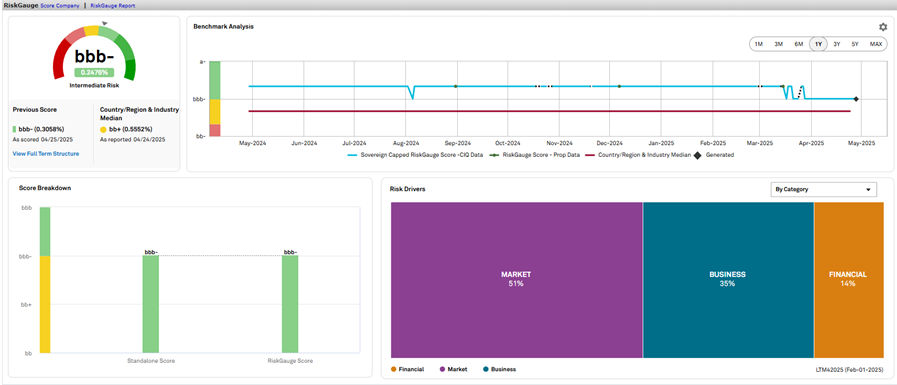Viewport: 897px width, 385px height.
Task: Click the MARKET 51% treemap block
Action: [517, 280]
